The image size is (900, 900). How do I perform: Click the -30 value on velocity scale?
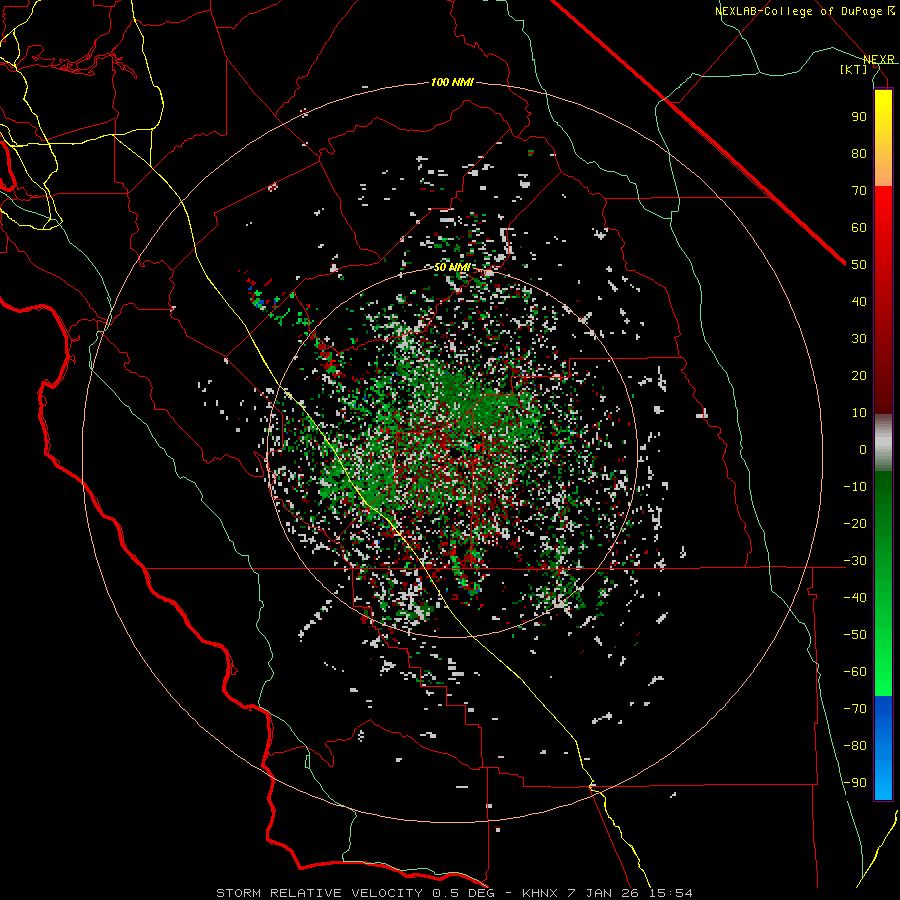(855, 561)
